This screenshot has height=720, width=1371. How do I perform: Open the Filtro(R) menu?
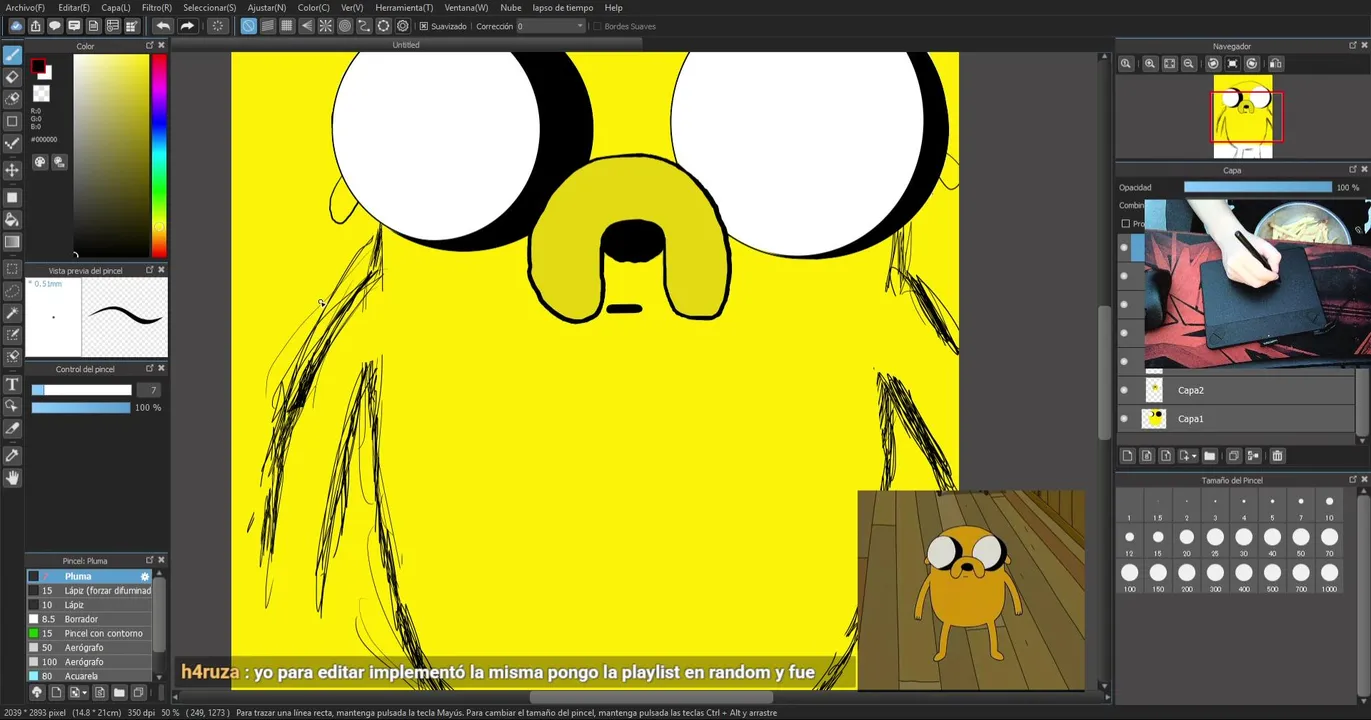(157, 7)
